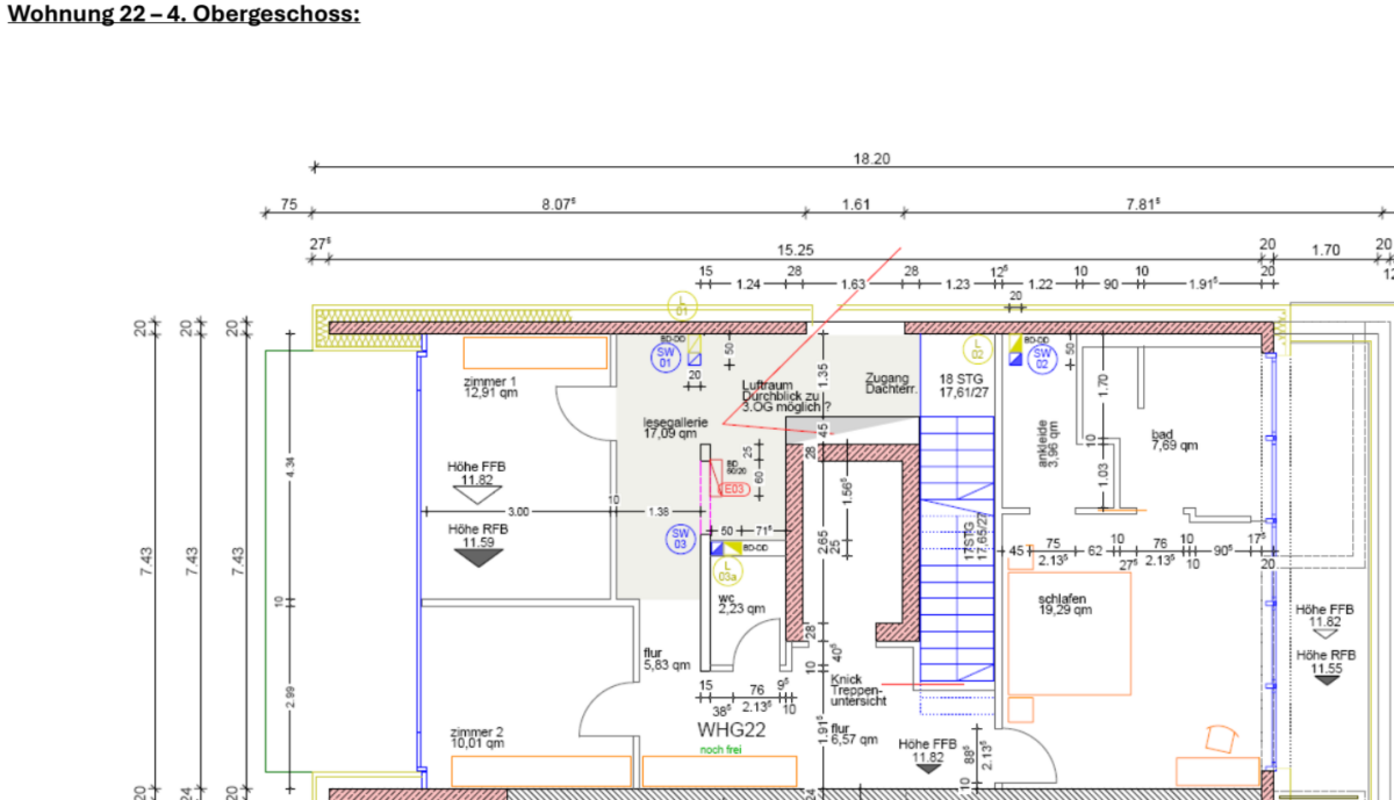Select the yellow L 03a circle marker
1394x800 pixels.
[x=727, y=572]
